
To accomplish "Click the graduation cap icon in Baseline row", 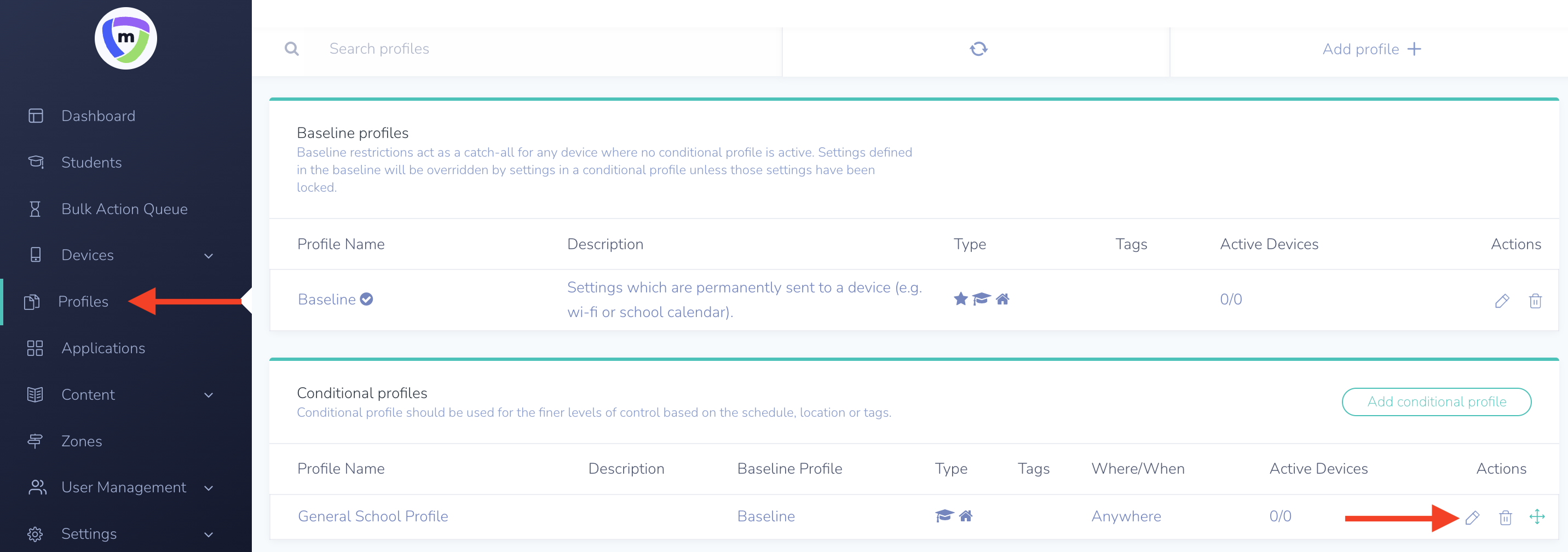I will [x=981, y=299].
